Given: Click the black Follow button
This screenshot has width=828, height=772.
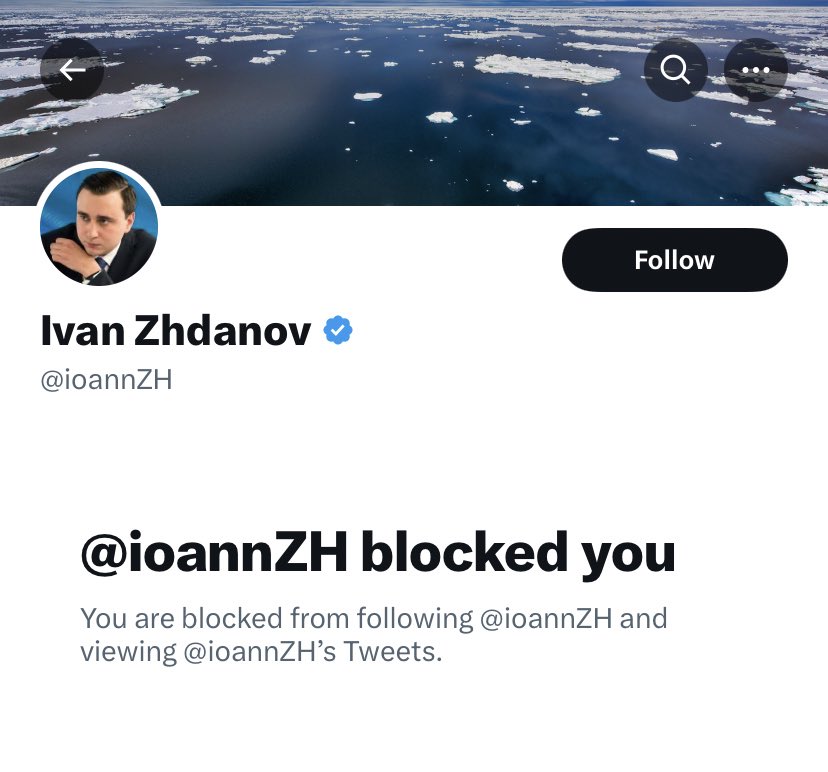Looking at the screenshot, I should pyautogui.click(x=674, y=260).
